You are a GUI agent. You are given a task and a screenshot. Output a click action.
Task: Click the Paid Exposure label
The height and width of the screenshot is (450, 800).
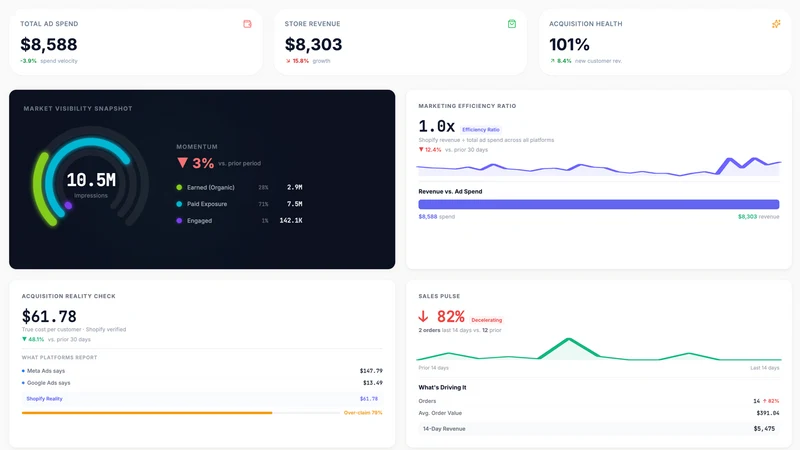(x=207, y=204)
